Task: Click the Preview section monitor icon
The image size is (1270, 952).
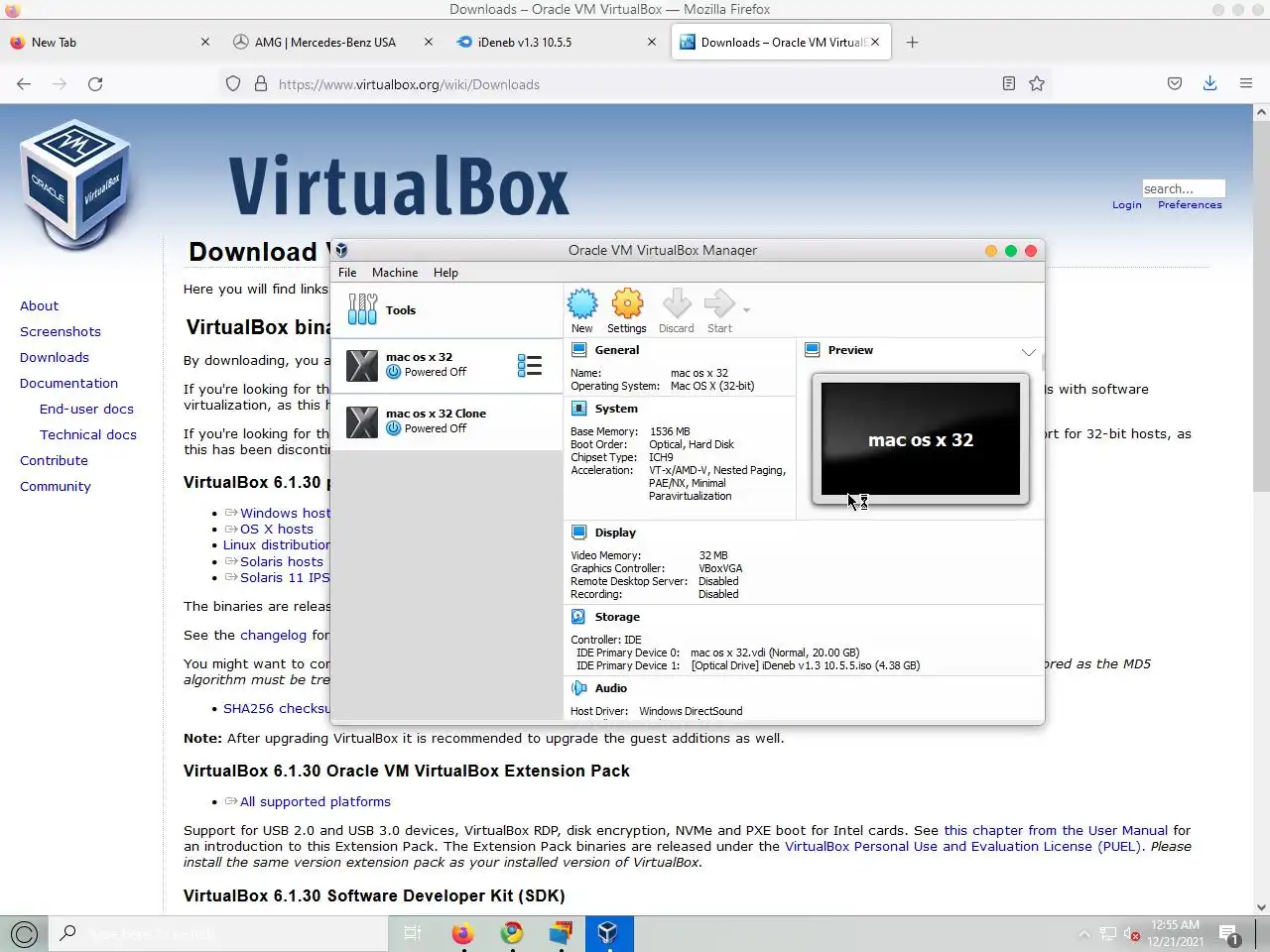Action: 813,350
